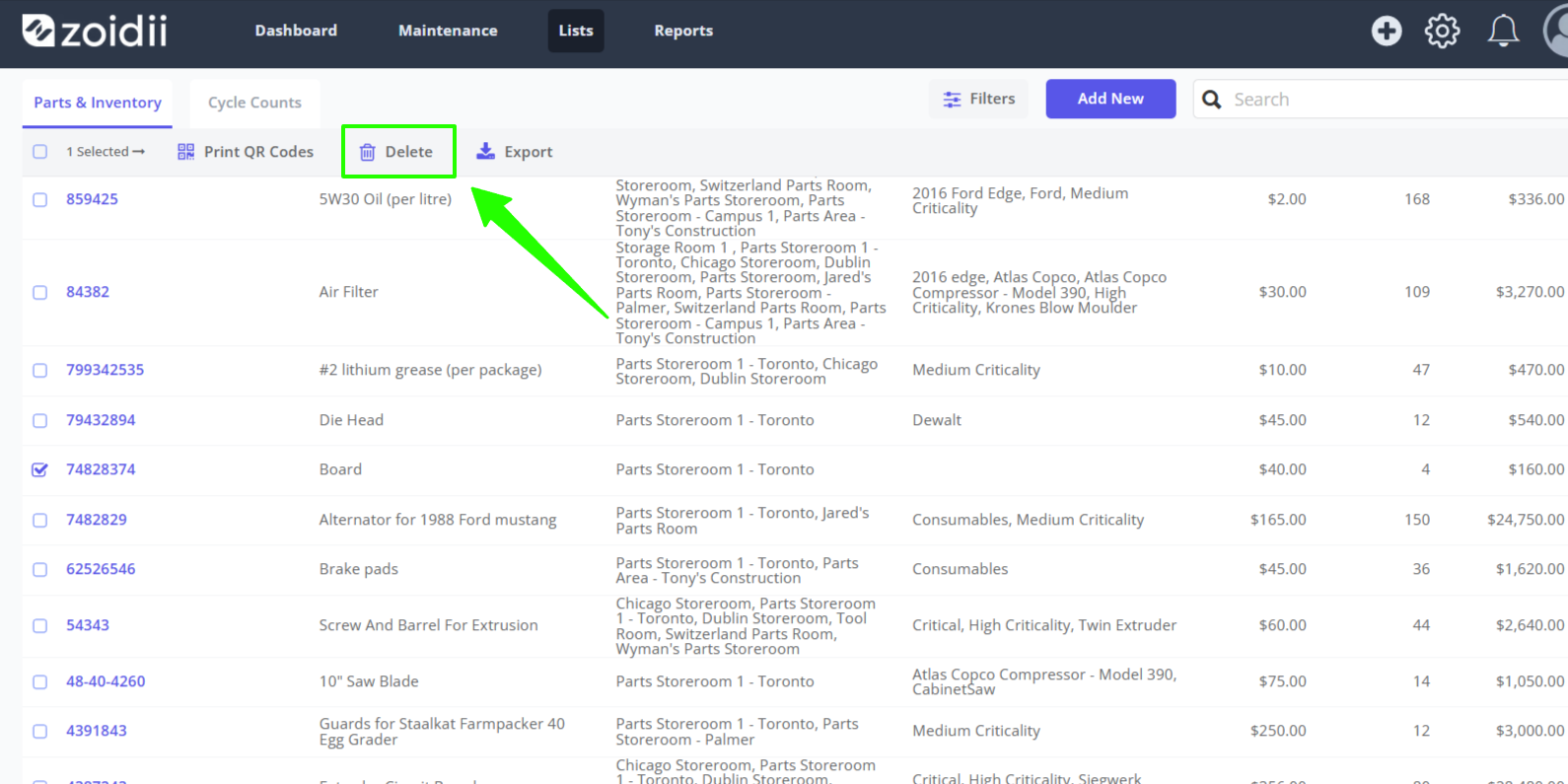Viewport: 1568px width, 784px height.
Task: Open the Filters panel
Action: tap(978, 99)
